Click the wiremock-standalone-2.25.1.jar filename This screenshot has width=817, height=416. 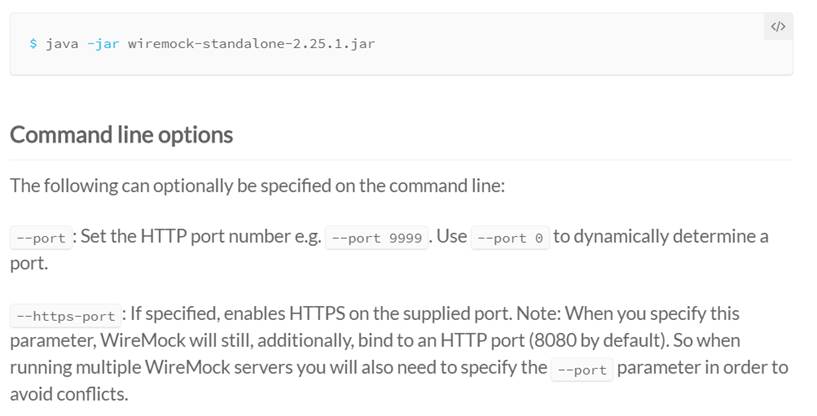(251, 44)
